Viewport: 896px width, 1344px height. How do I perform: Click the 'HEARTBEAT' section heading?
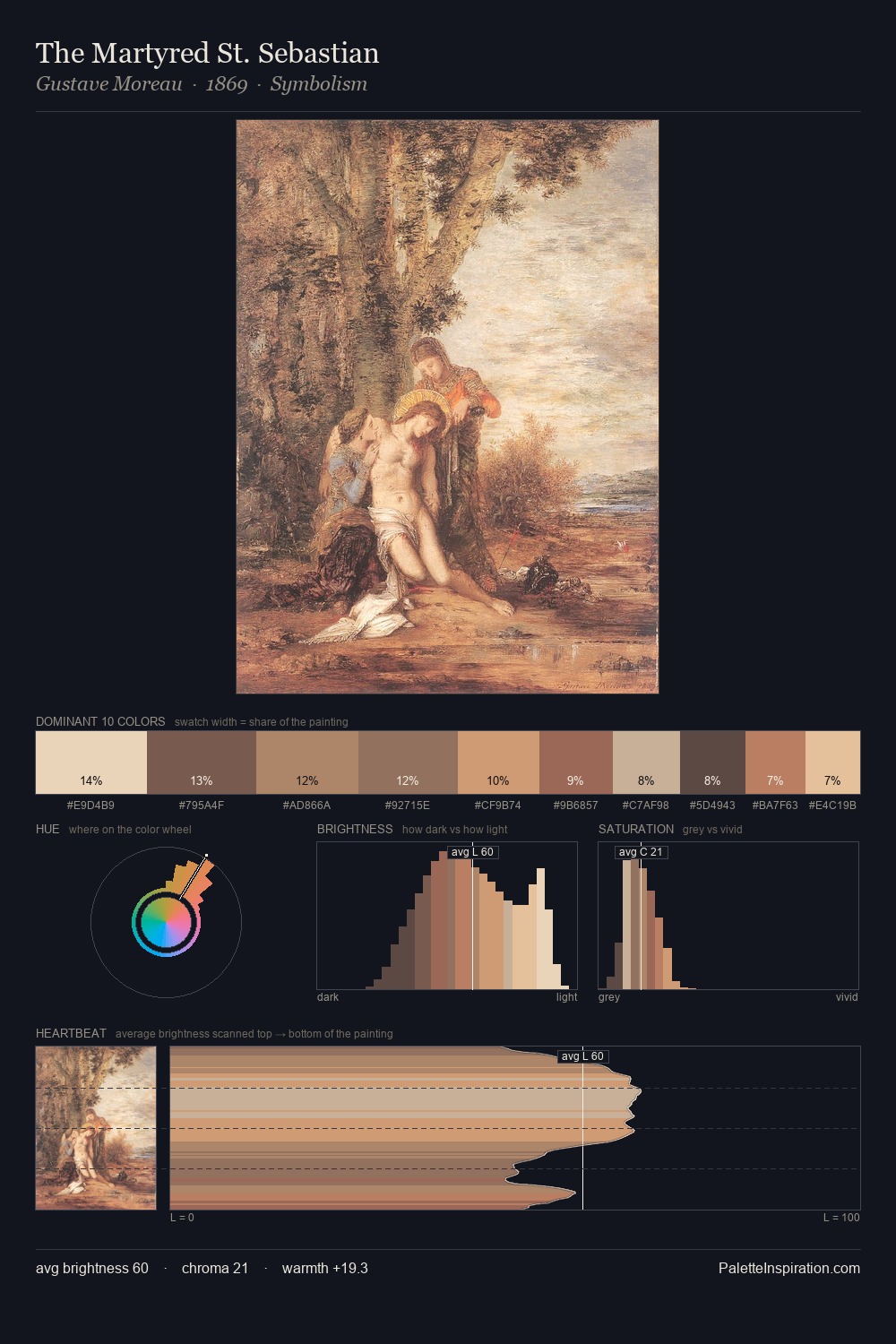(x=71, y=1033)
